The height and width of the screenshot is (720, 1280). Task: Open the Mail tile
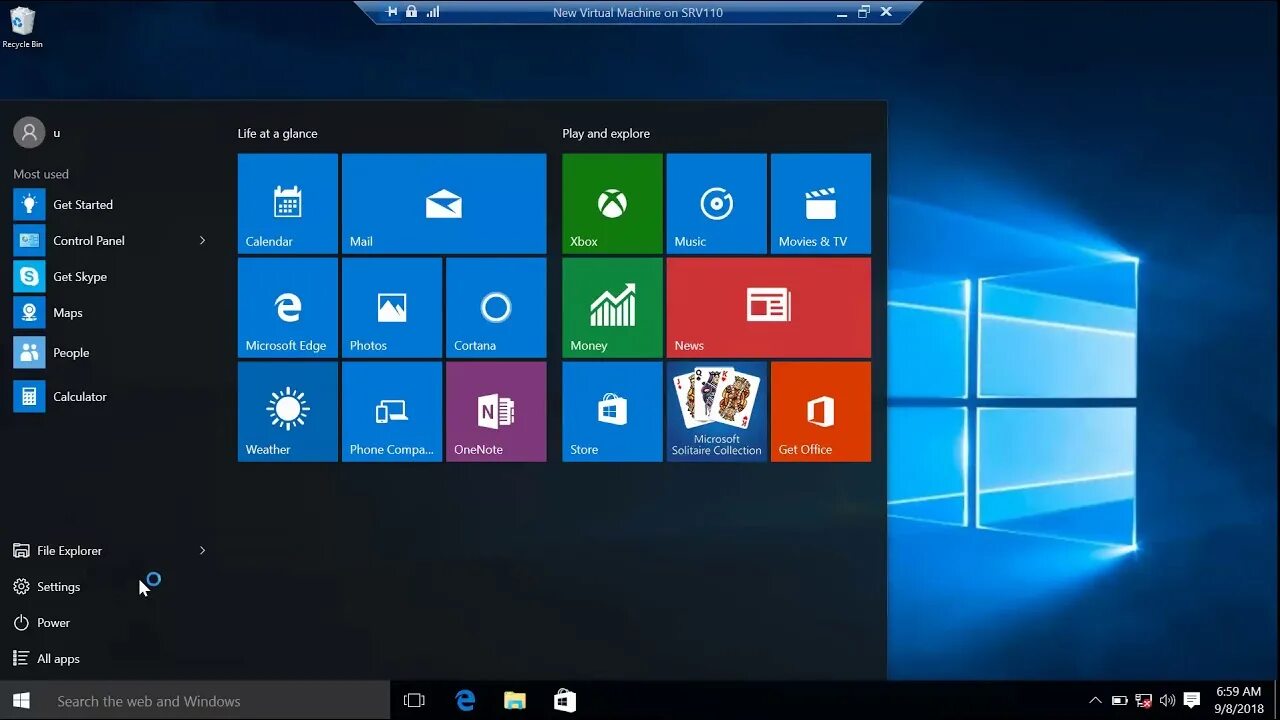tap(444, 203)
